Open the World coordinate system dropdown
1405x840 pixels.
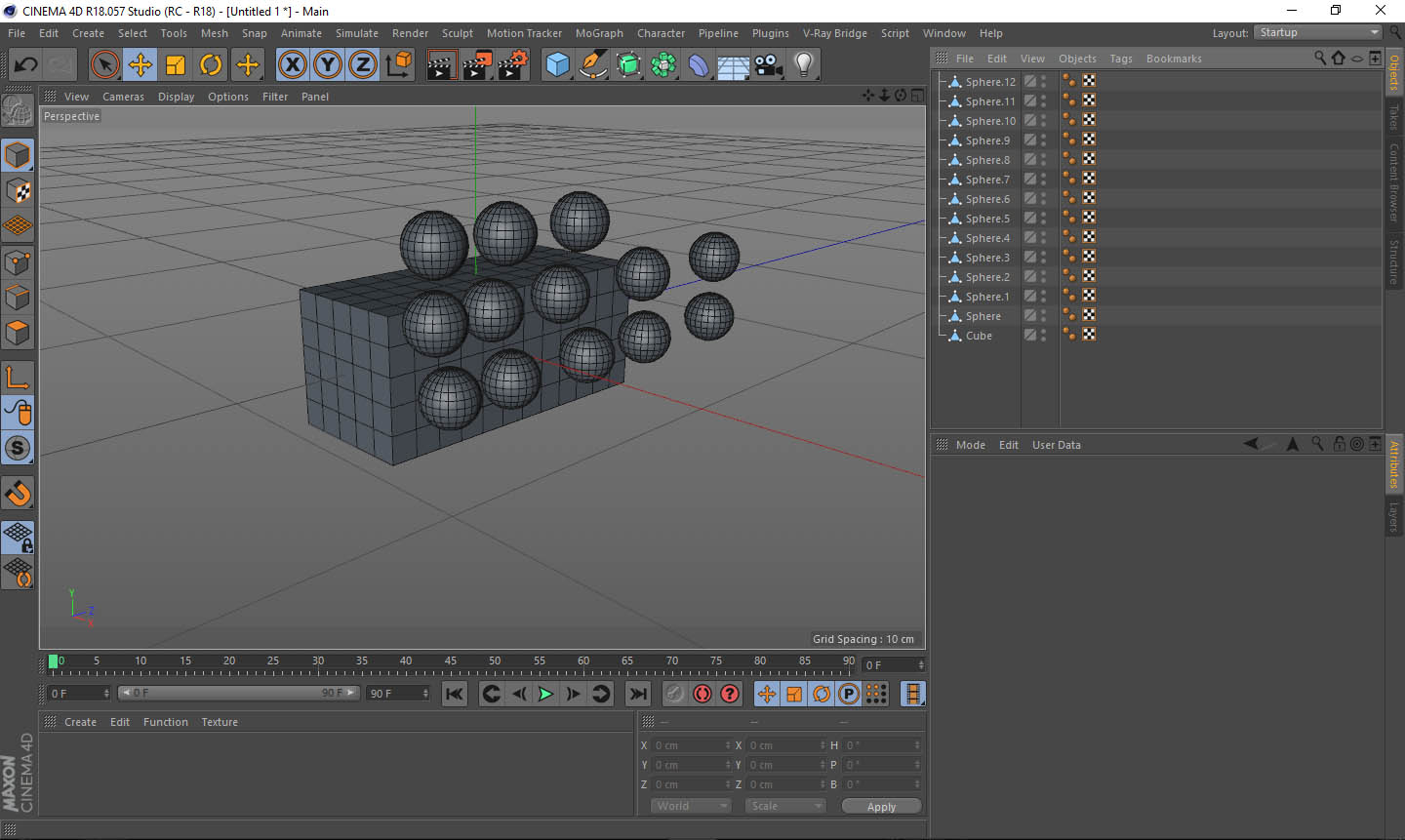(x=691, y=806)
